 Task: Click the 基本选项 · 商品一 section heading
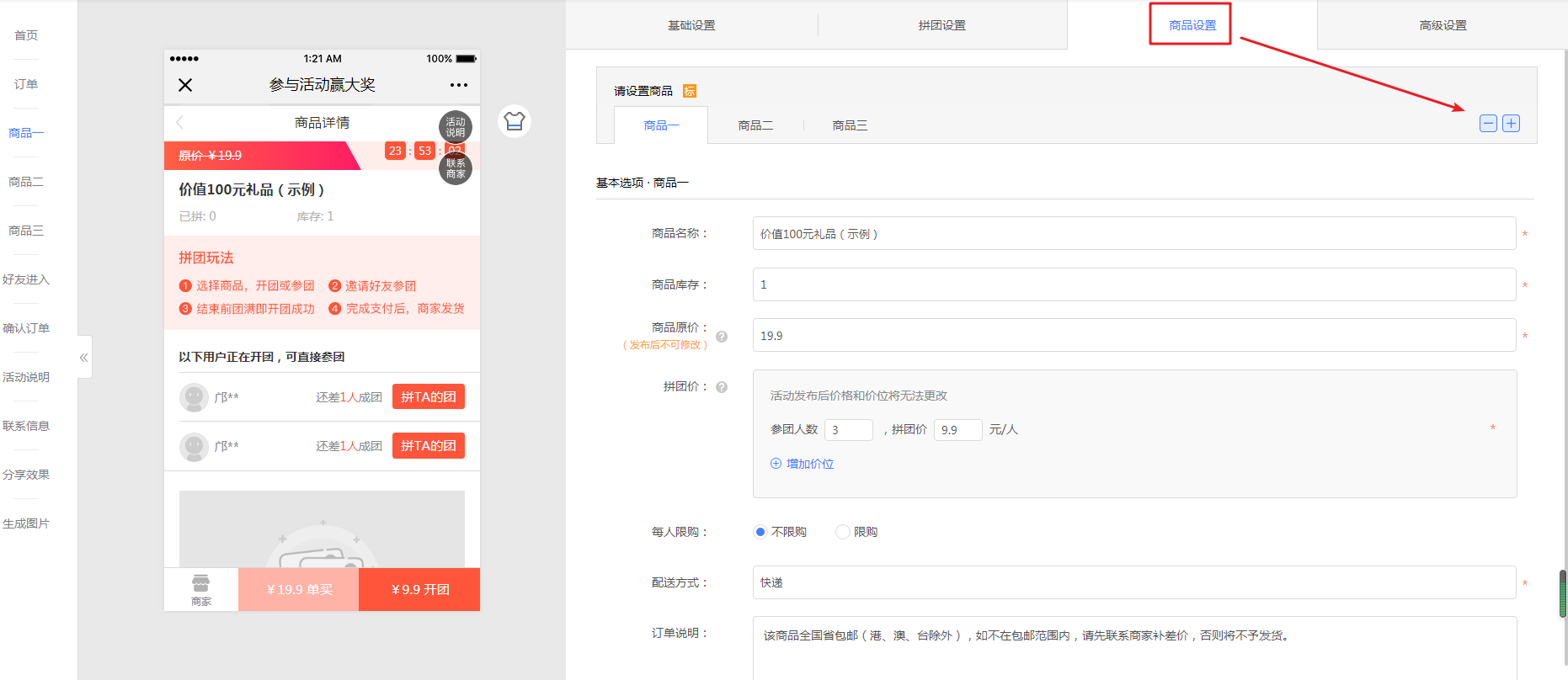click(x=643, y=183)
